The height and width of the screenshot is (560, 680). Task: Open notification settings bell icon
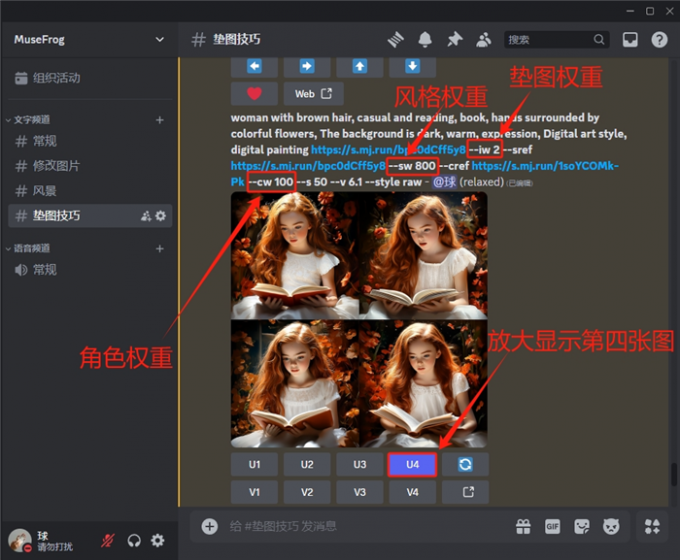click(x=425, y=40)
